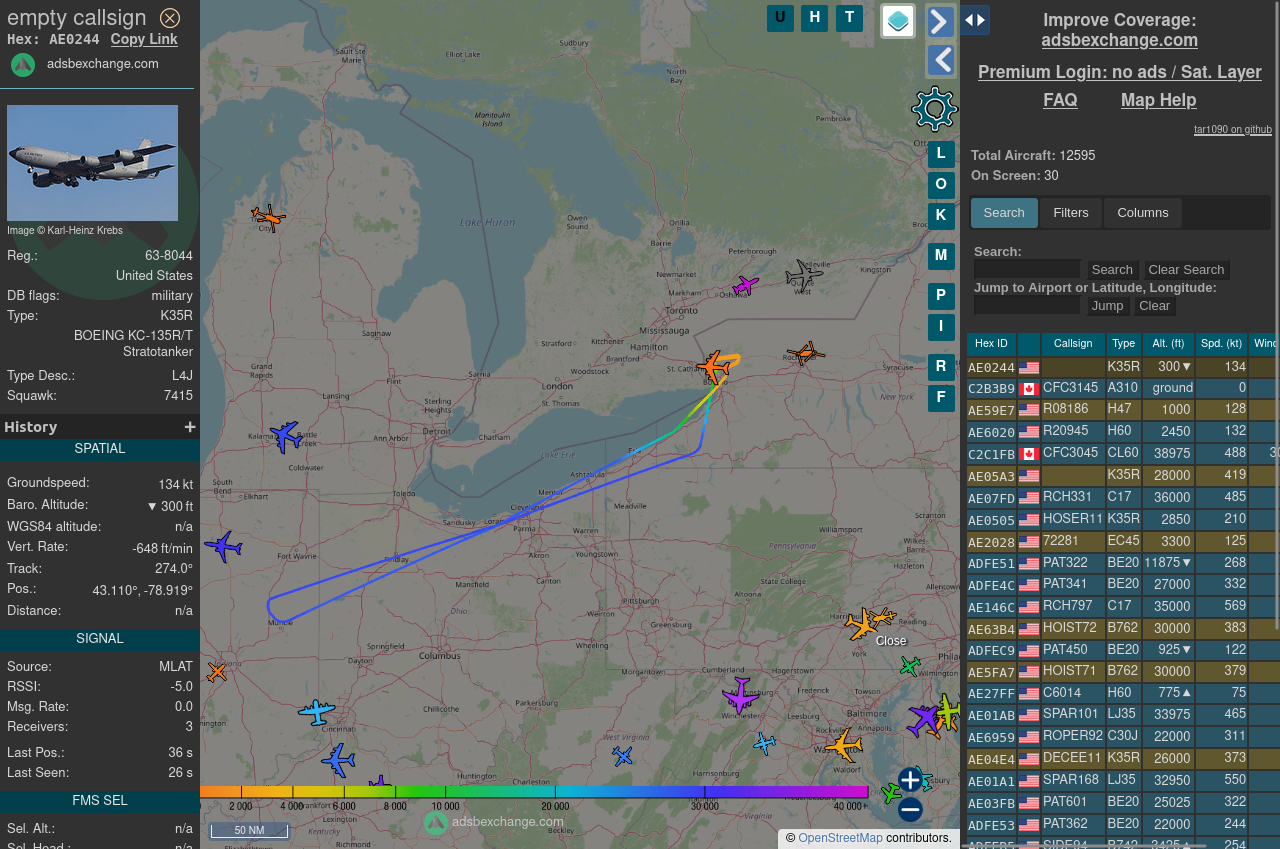Click the 50 NM scale indicator
This screenshot has width=1280, height=849.
[x=249, y=831]
